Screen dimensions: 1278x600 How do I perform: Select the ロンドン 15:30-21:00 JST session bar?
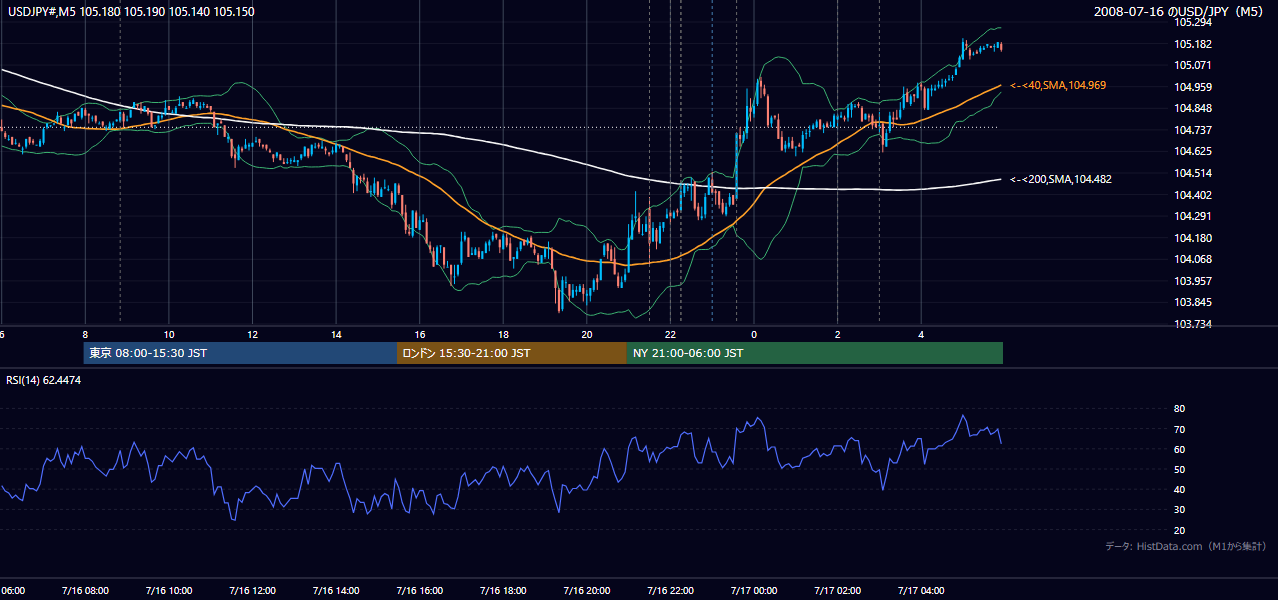click(x=512, y=353)
